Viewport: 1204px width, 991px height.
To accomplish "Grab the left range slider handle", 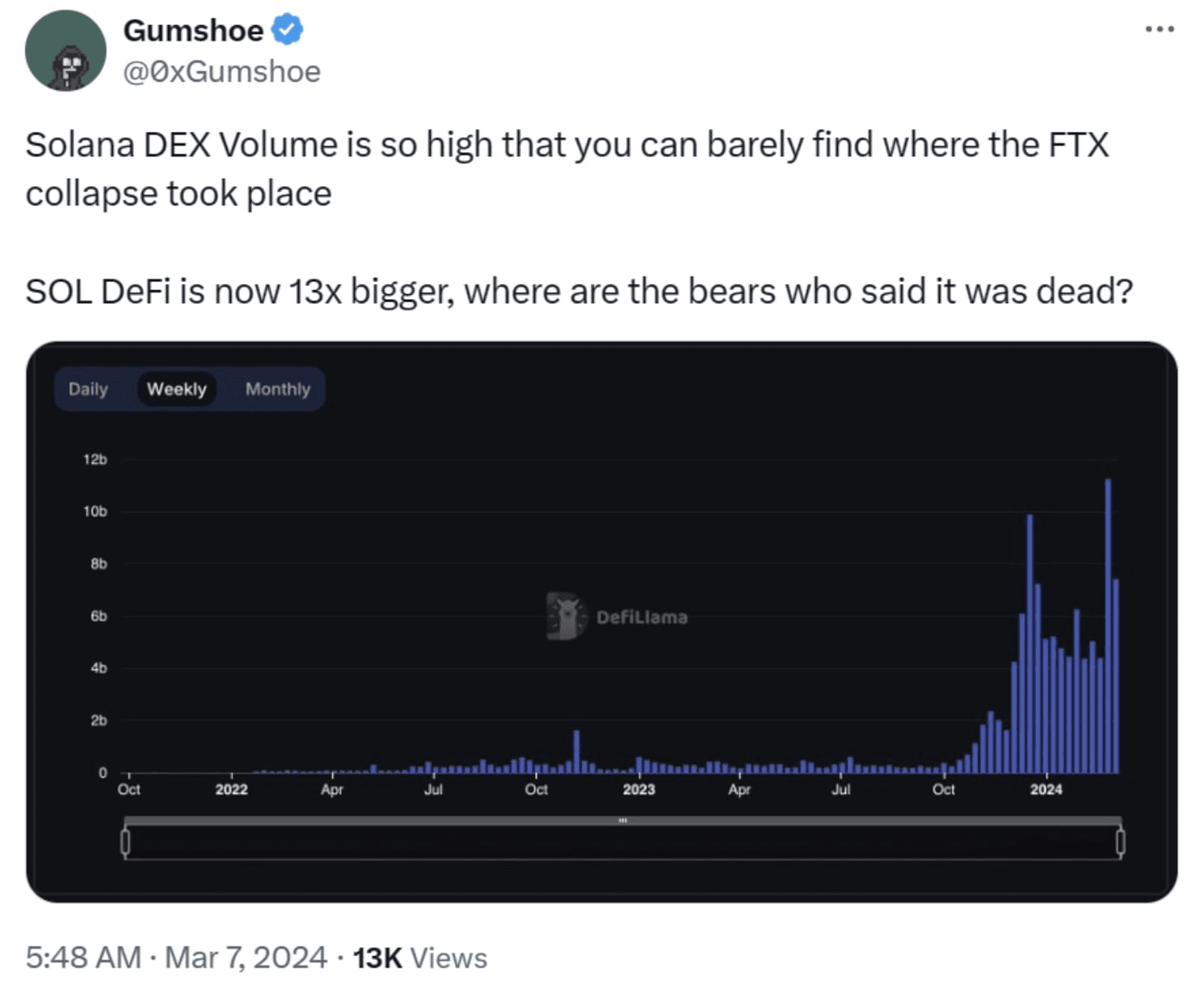I will click(125, 841).
